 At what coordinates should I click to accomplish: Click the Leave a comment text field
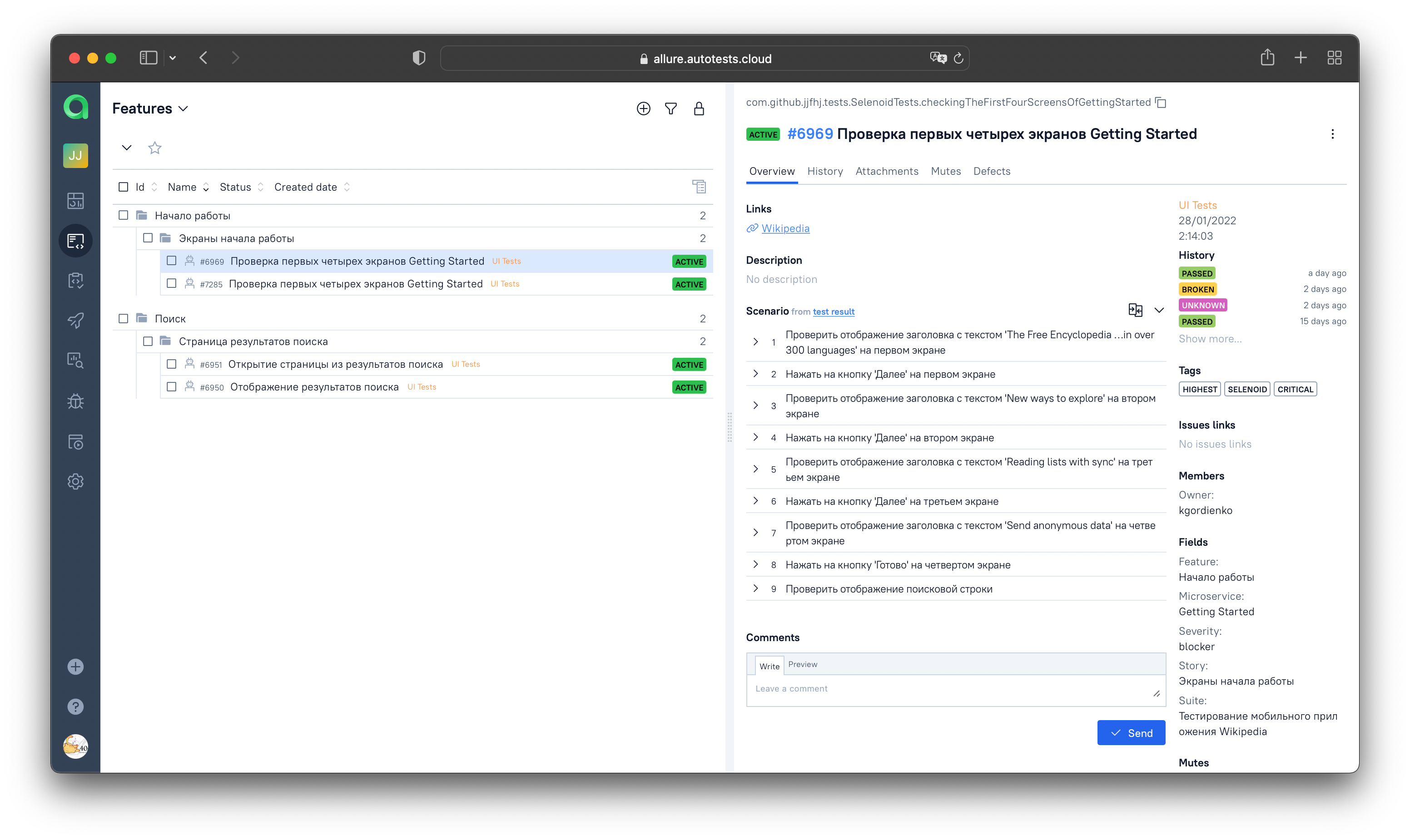pyautogui.click(x=951, y=689)
